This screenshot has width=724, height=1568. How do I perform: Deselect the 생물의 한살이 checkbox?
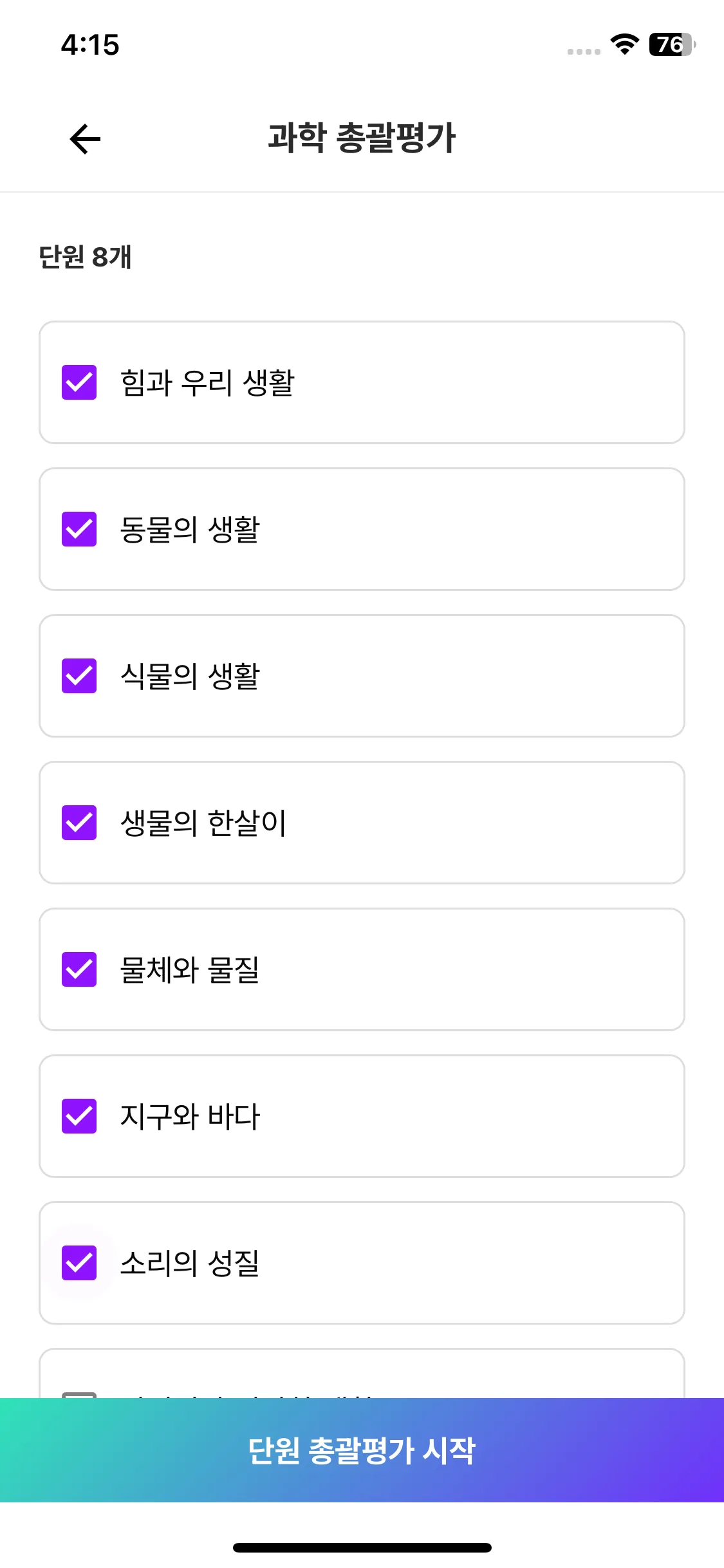(79, 823)
